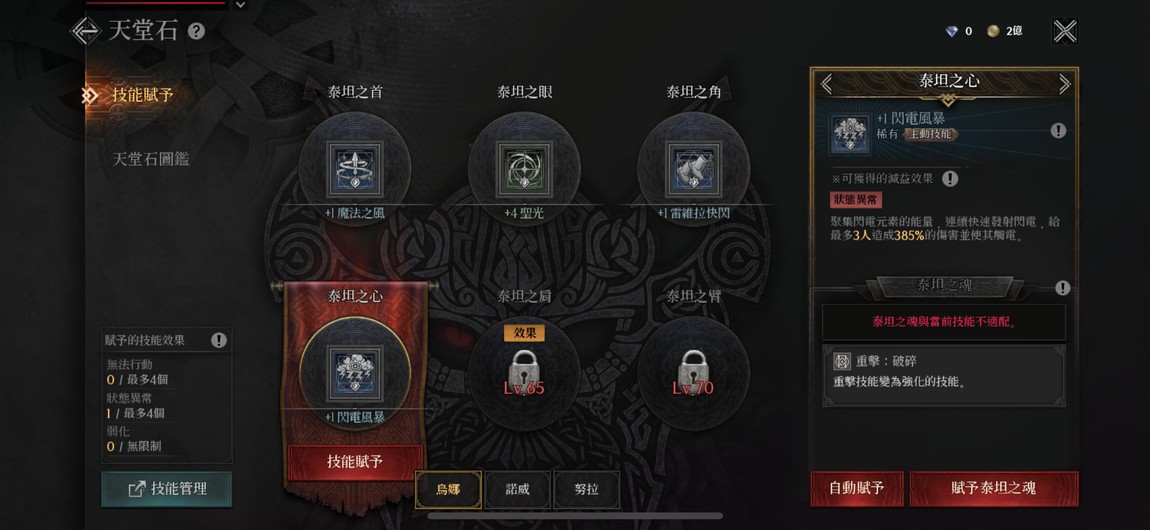Click the red 技能賦予 button under banner
Screen dimensions: 1150x530
click(355, 461)
